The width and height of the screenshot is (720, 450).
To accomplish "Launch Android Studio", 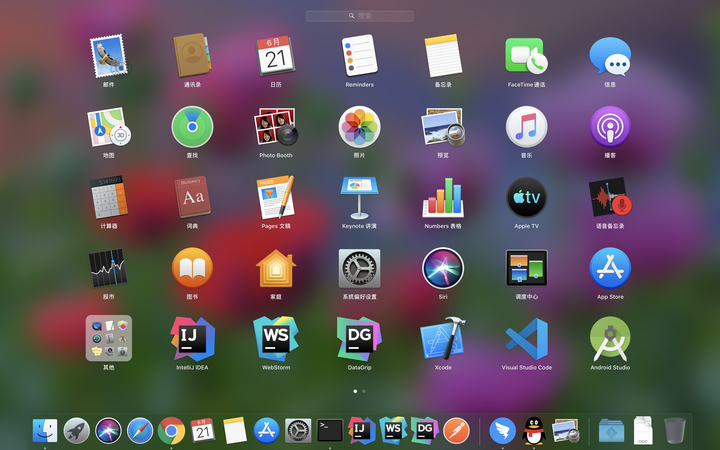I will pyautogui.click(x=610, y=339).
